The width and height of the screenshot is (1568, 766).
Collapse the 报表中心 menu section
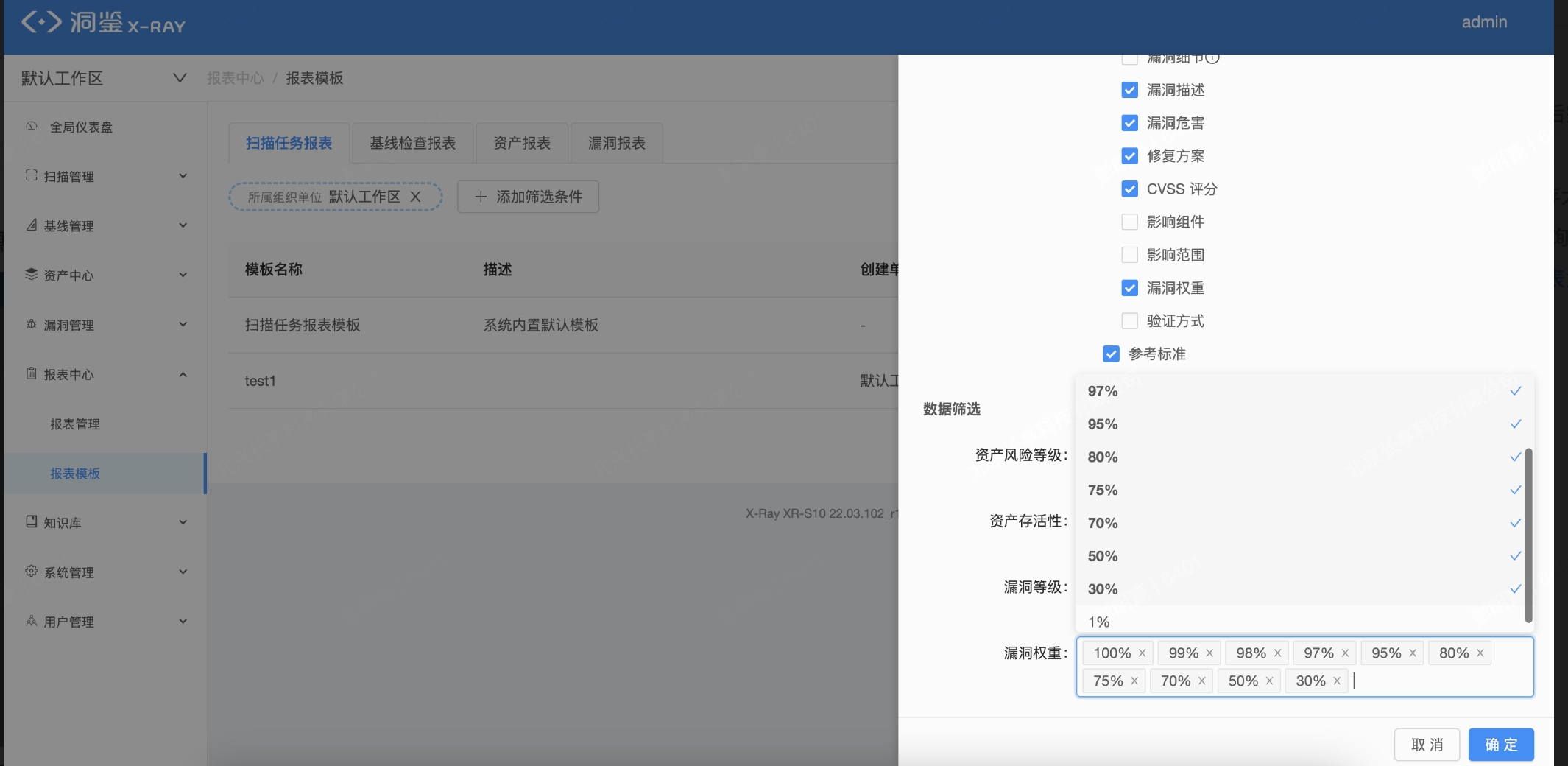[183, 374]
